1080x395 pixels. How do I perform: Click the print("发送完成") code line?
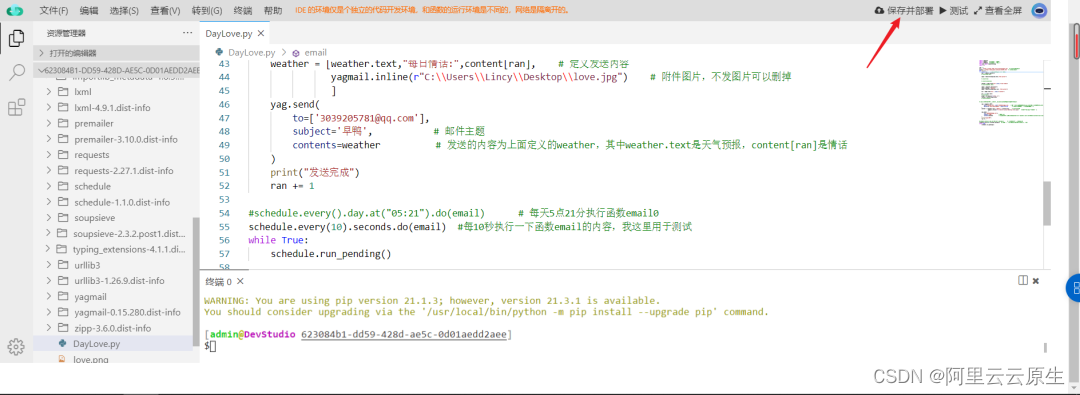(x=315, y=172)
